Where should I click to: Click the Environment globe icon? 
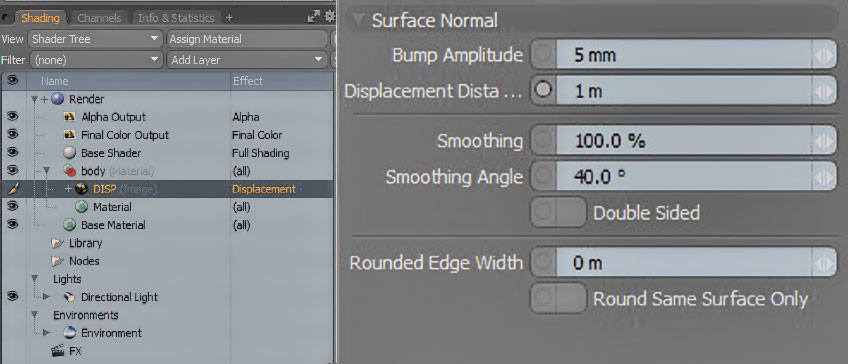point(69,333)
